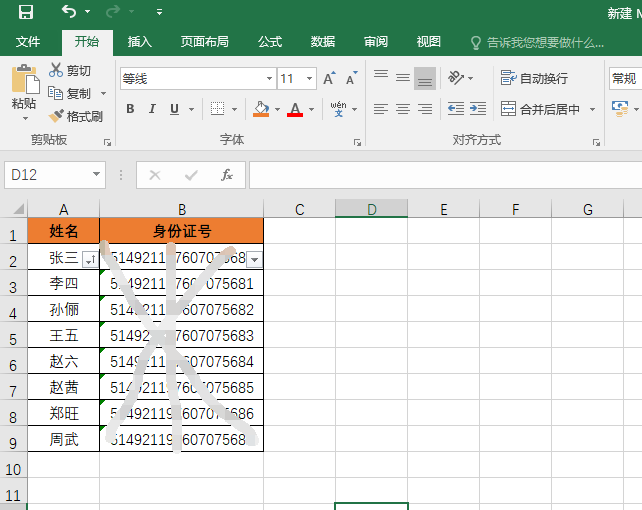
Task: Click the increase indent icon
Action: 478,109
